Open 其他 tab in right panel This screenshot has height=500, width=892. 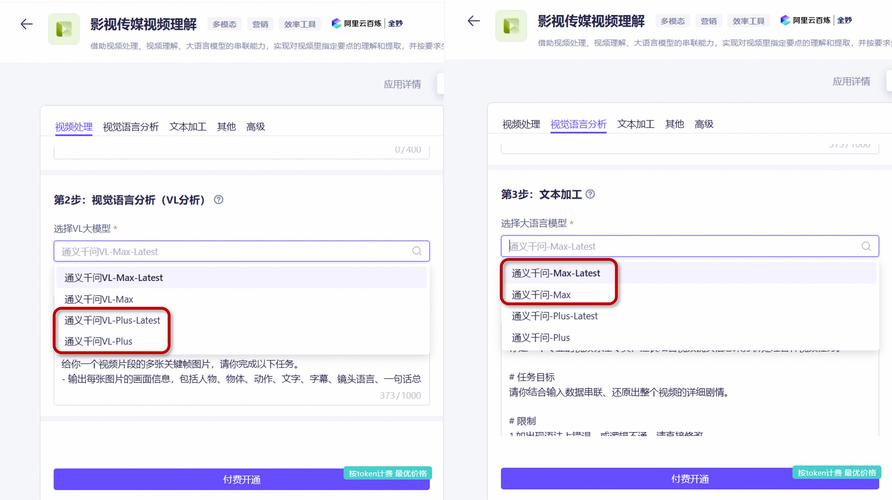click(x=675, y=124)
